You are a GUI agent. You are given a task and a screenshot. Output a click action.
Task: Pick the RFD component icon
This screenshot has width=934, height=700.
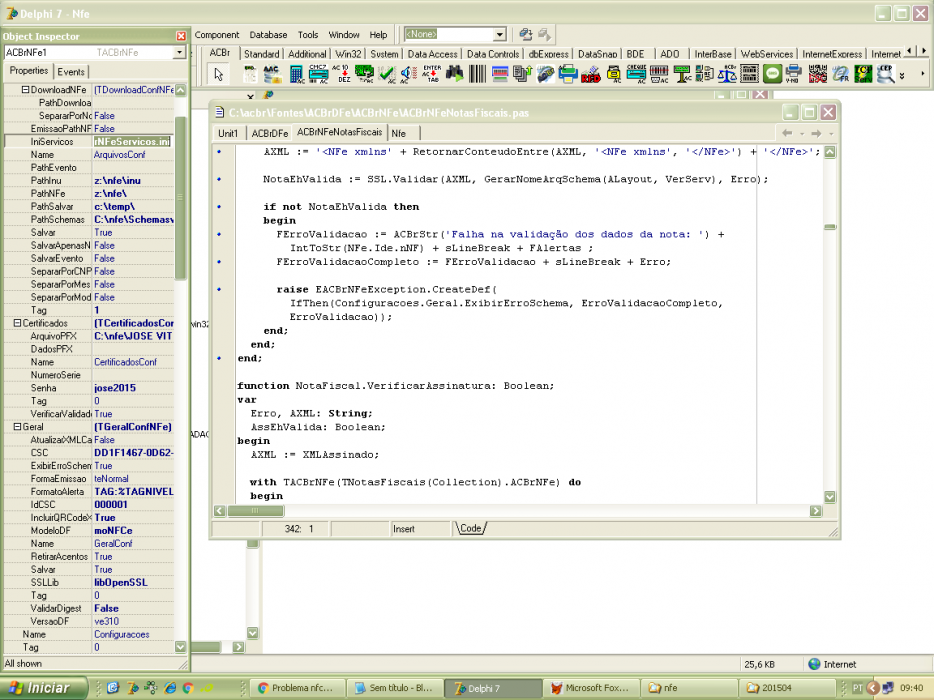[x=591, y=74]
